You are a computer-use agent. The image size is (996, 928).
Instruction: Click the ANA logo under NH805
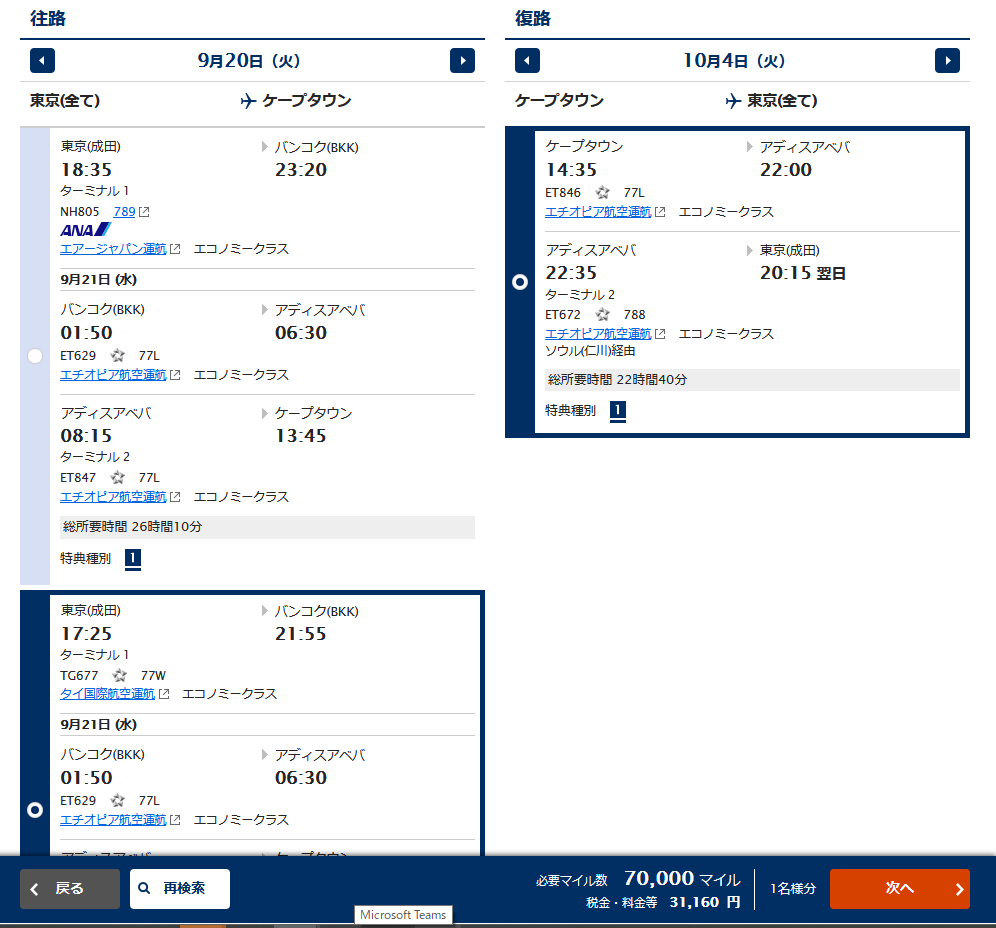pos(86,230)
